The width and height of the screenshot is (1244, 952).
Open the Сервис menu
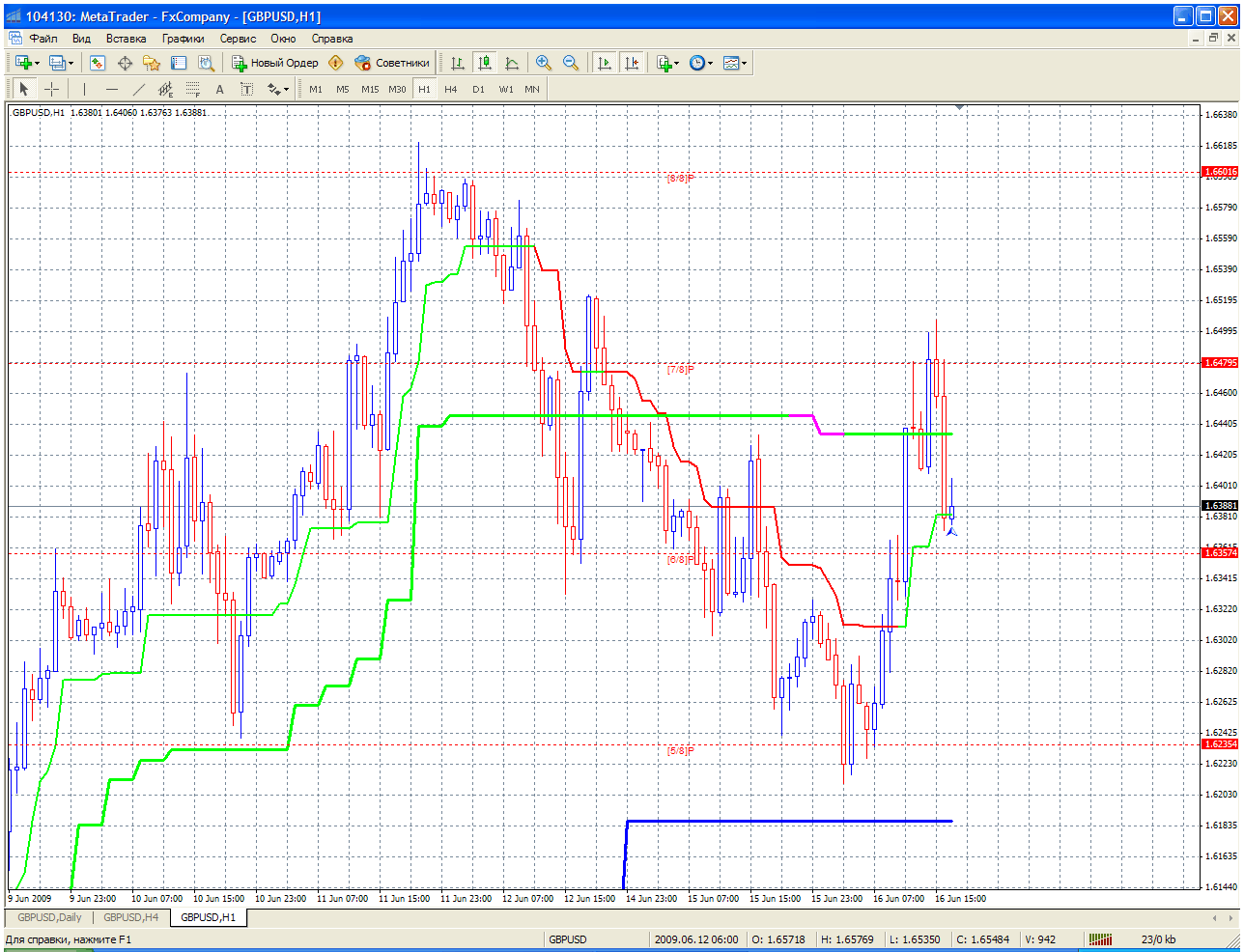pos(238,39)
